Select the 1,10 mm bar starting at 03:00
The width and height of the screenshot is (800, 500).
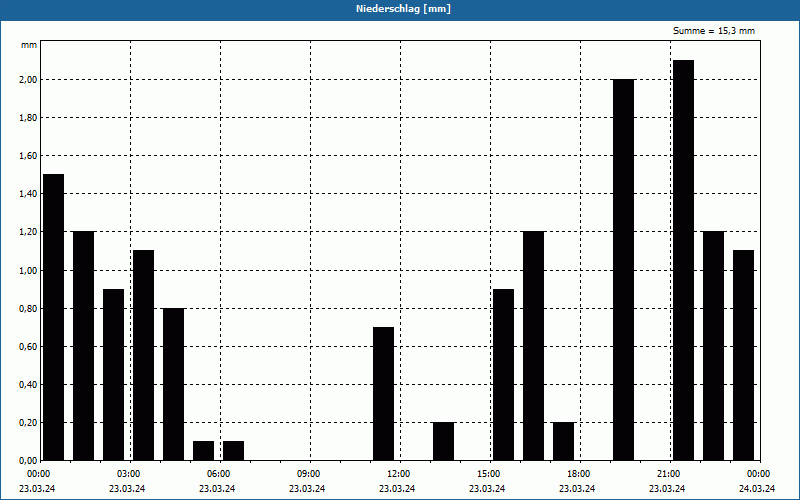coord(143,356)
